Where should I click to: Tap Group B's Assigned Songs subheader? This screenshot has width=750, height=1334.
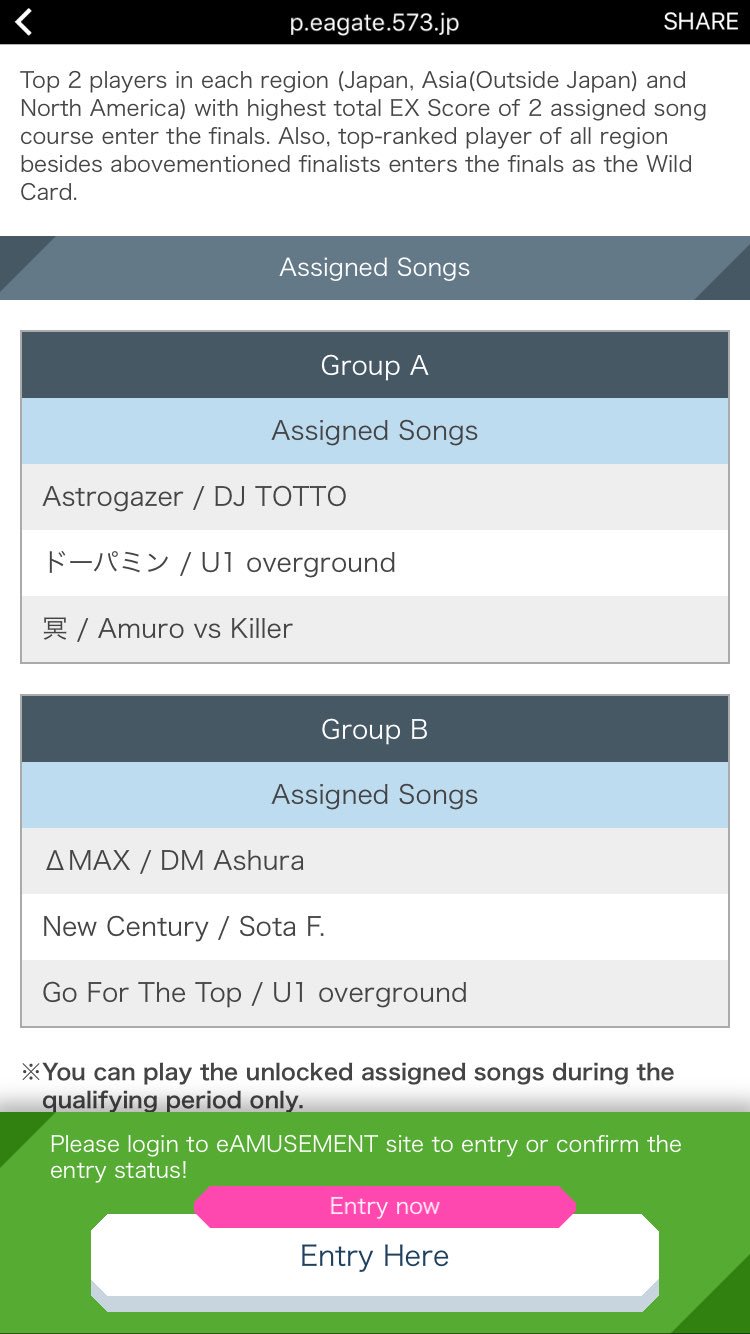tap(375, 795)
